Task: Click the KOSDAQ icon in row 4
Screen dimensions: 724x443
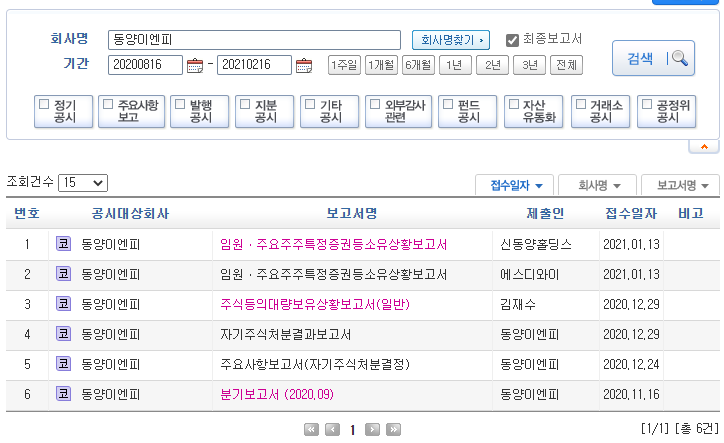Action: point(63,334)
